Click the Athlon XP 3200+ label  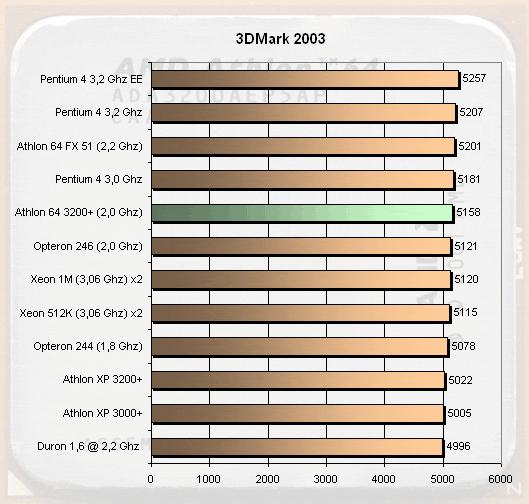pos(103,380)
